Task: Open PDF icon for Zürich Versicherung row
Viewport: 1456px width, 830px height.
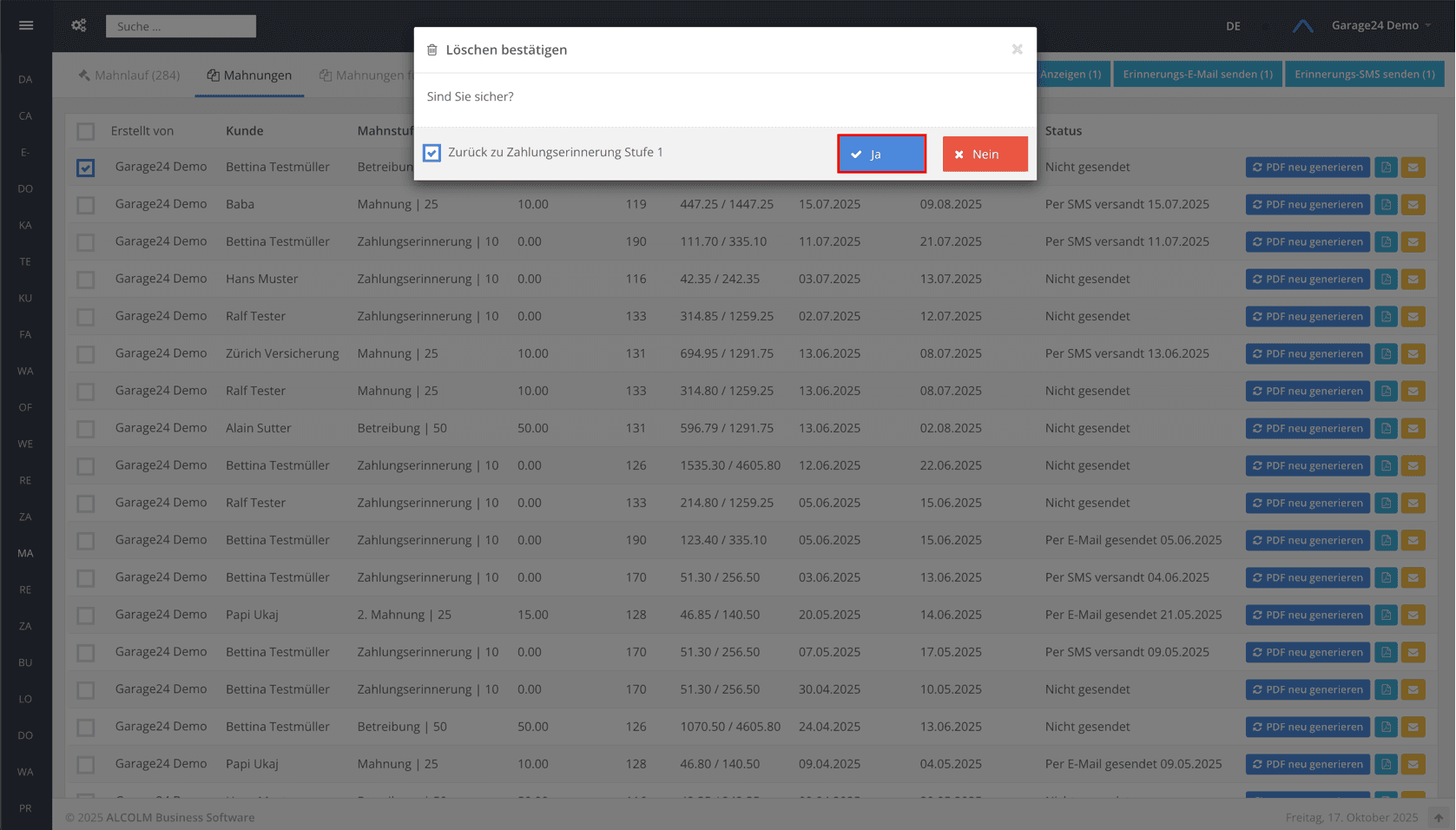Action: click(1386, 354)
